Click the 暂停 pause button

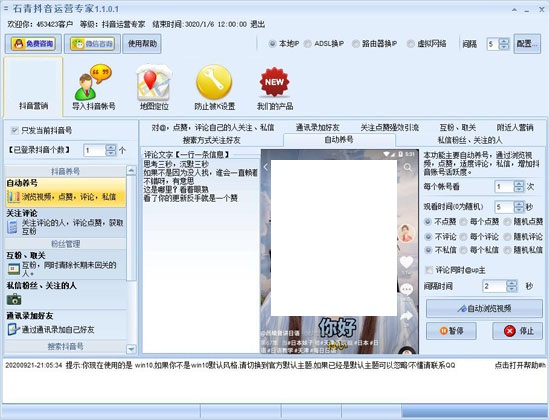tap(451, 331)
